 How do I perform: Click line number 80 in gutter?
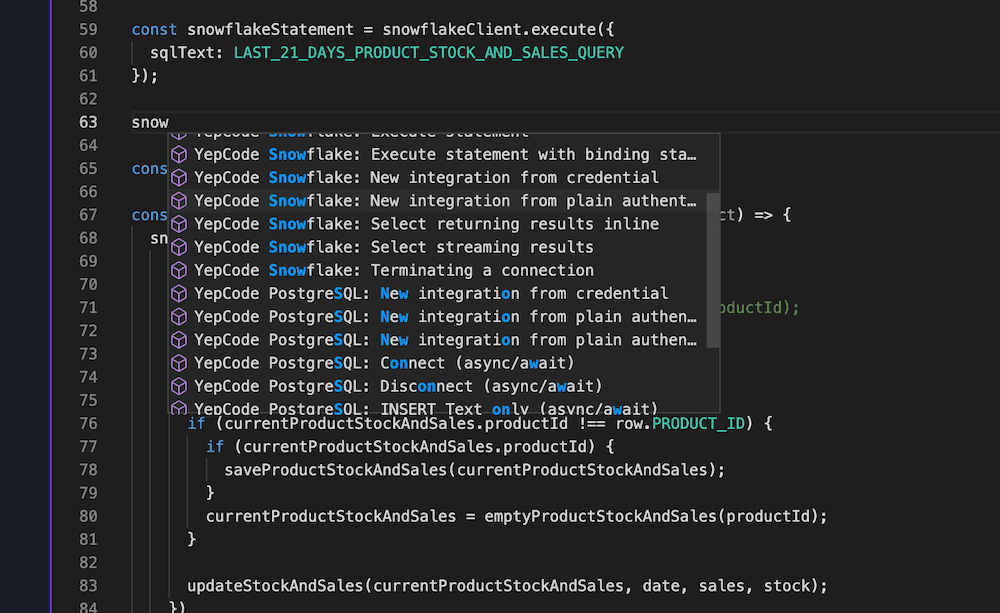[88, 516]
